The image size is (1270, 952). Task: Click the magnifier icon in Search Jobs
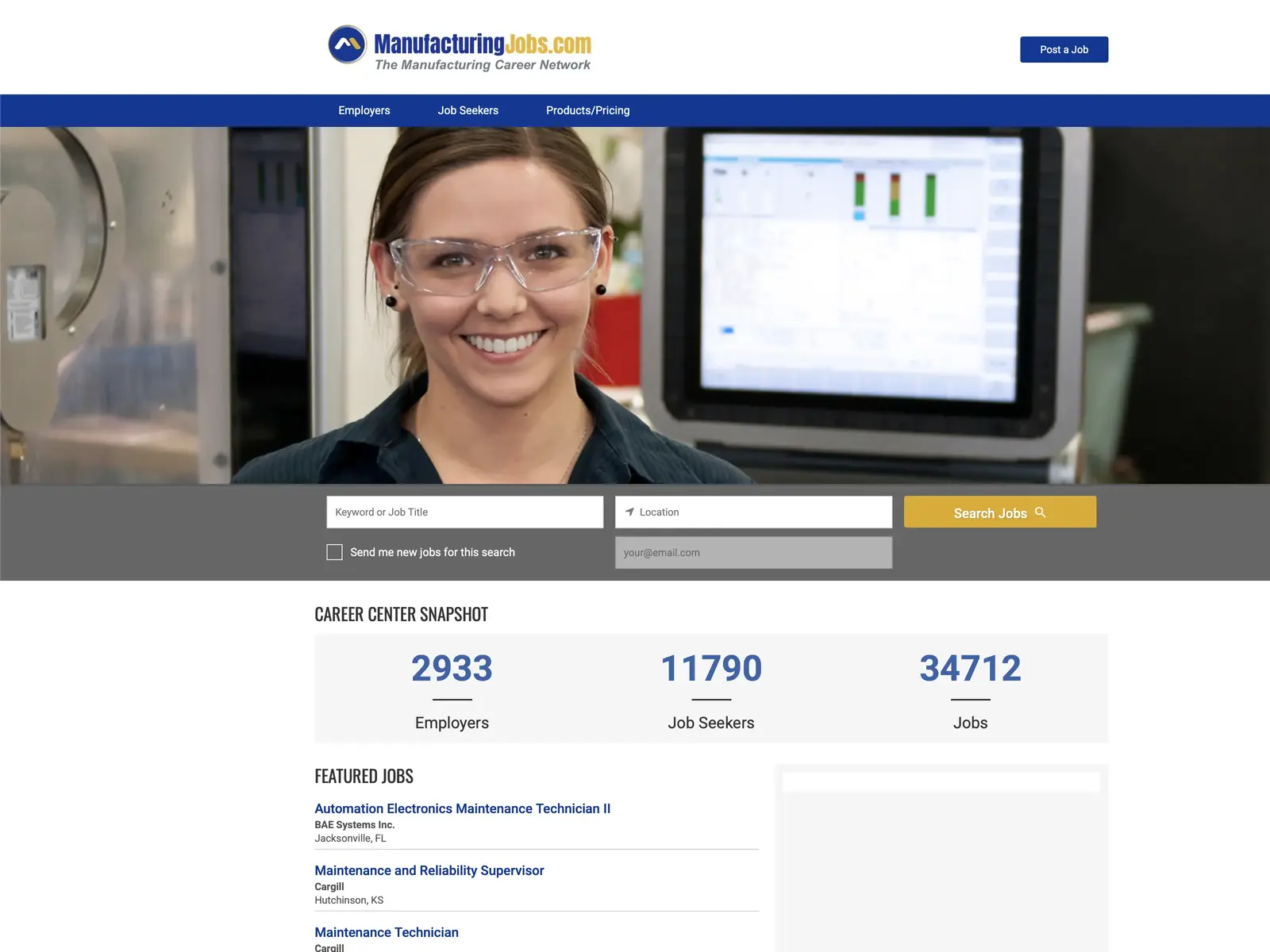1040,512
